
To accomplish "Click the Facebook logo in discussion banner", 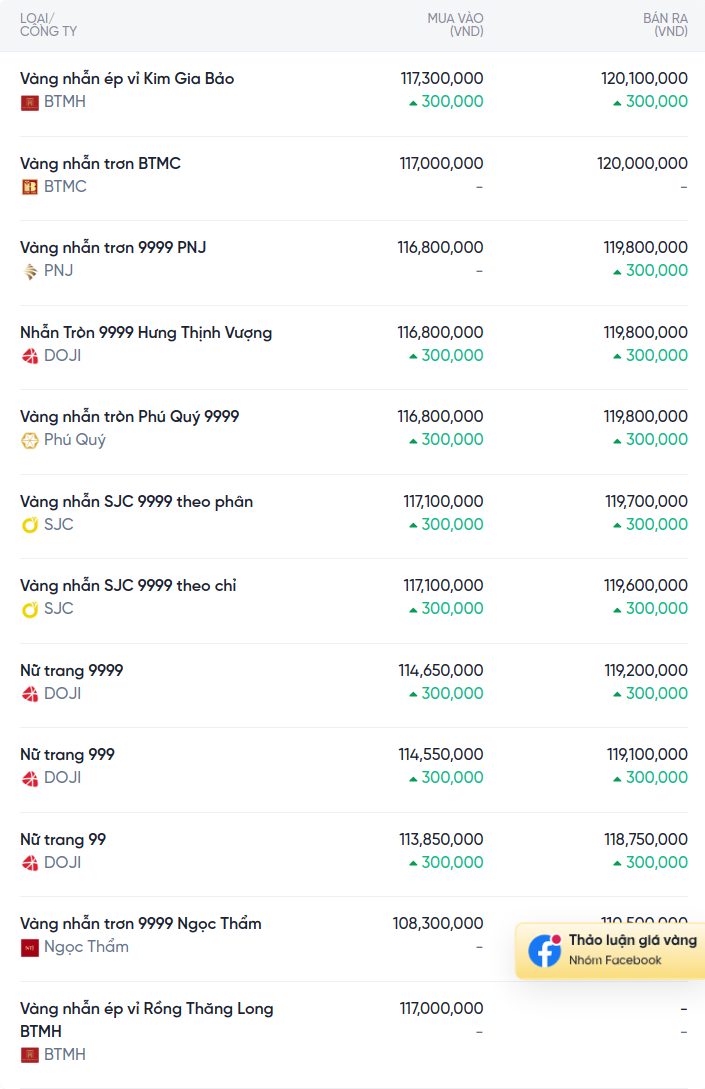I will [545, 951].
